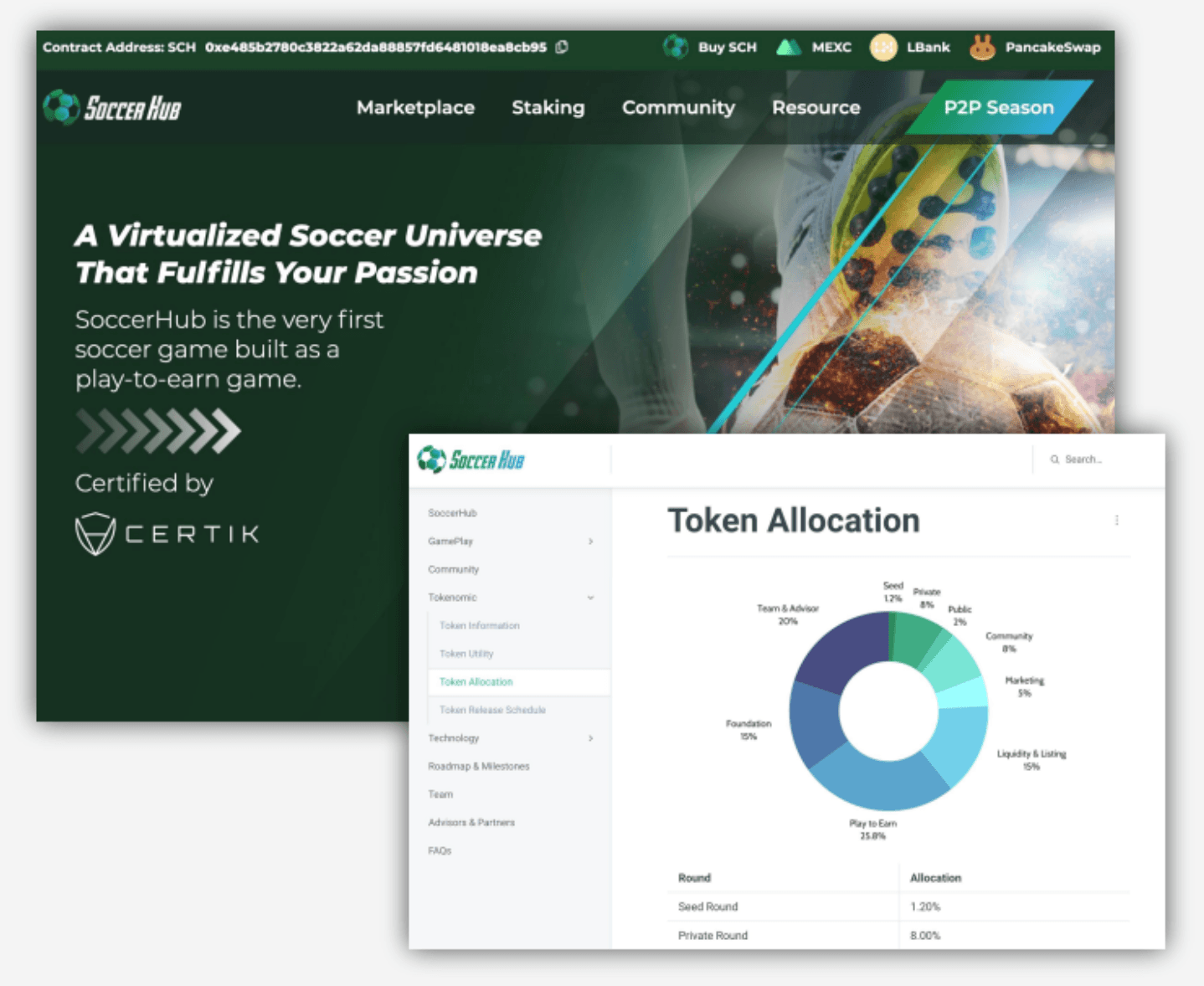
Task: Click the LBank coin icon
Action: (883, 47)
